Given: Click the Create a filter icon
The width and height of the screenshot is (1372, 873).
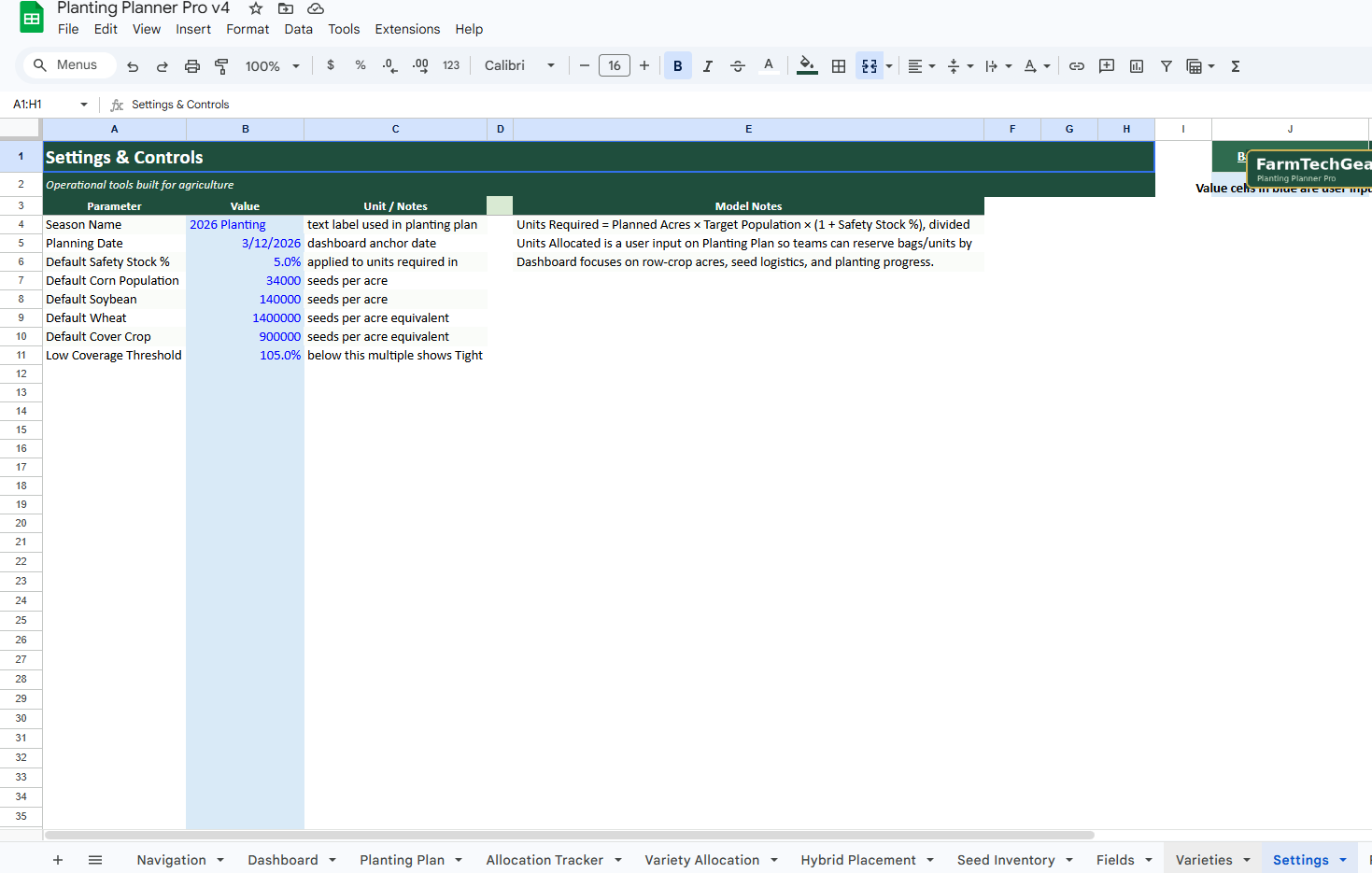Looking at the screenshot, I should [x=1166, y=65].
